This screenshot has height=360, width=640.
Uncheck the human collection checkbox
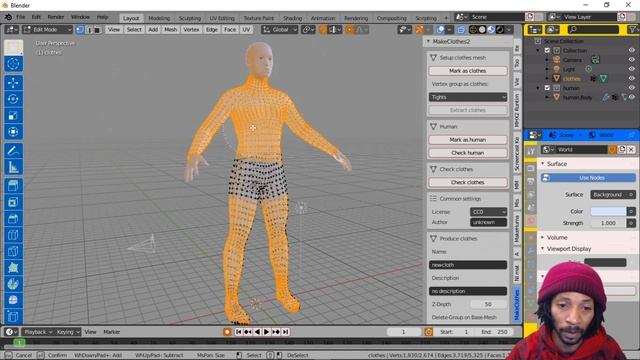pyautogui.click(x=547, y=88)
